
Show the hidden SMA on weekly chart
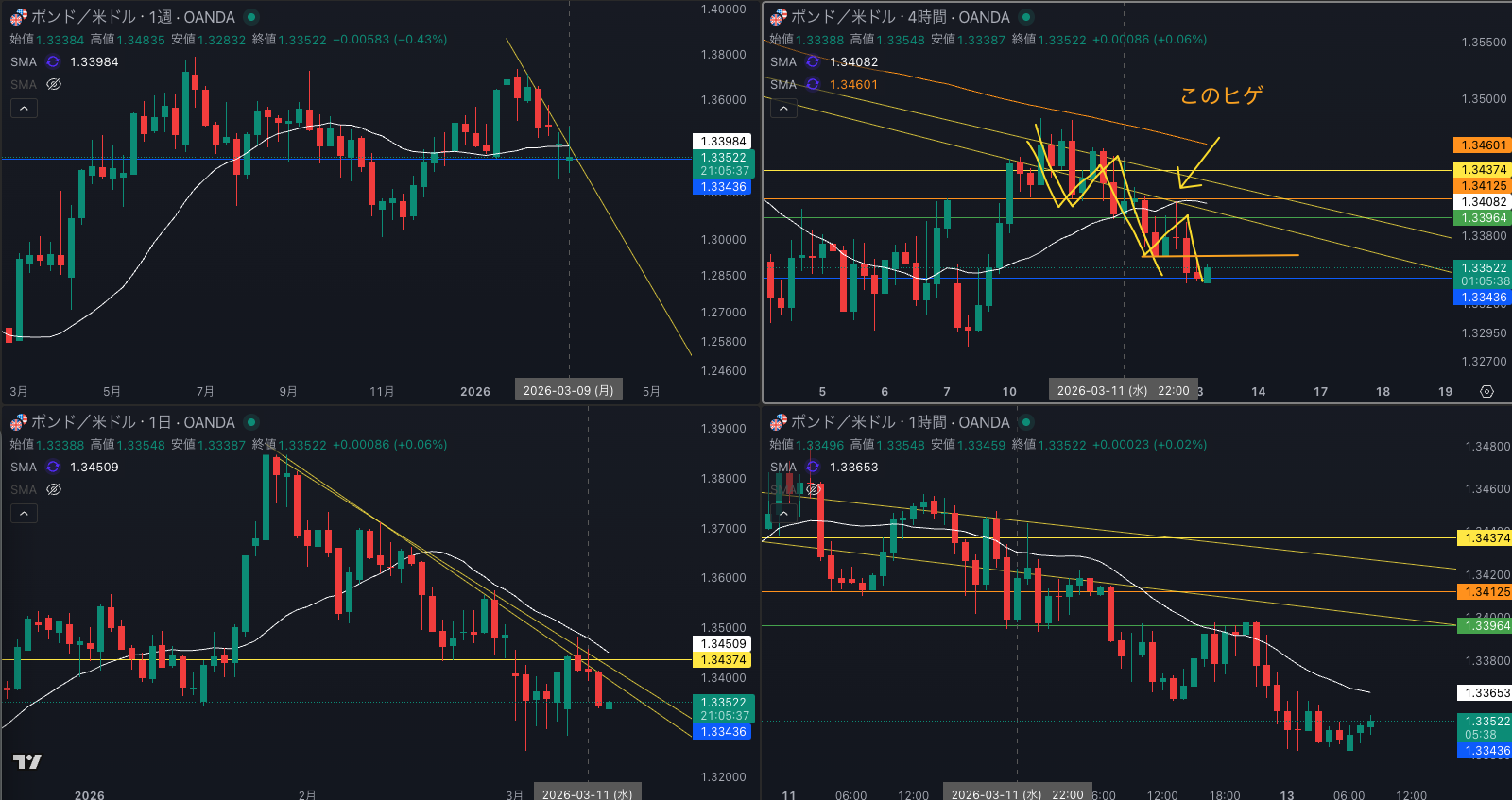pos(54,84)
